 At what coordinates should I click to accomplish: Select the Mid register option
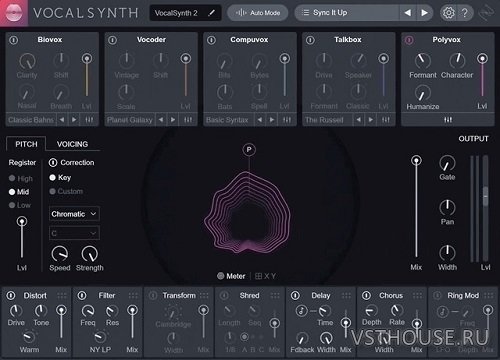pos(19,192)
